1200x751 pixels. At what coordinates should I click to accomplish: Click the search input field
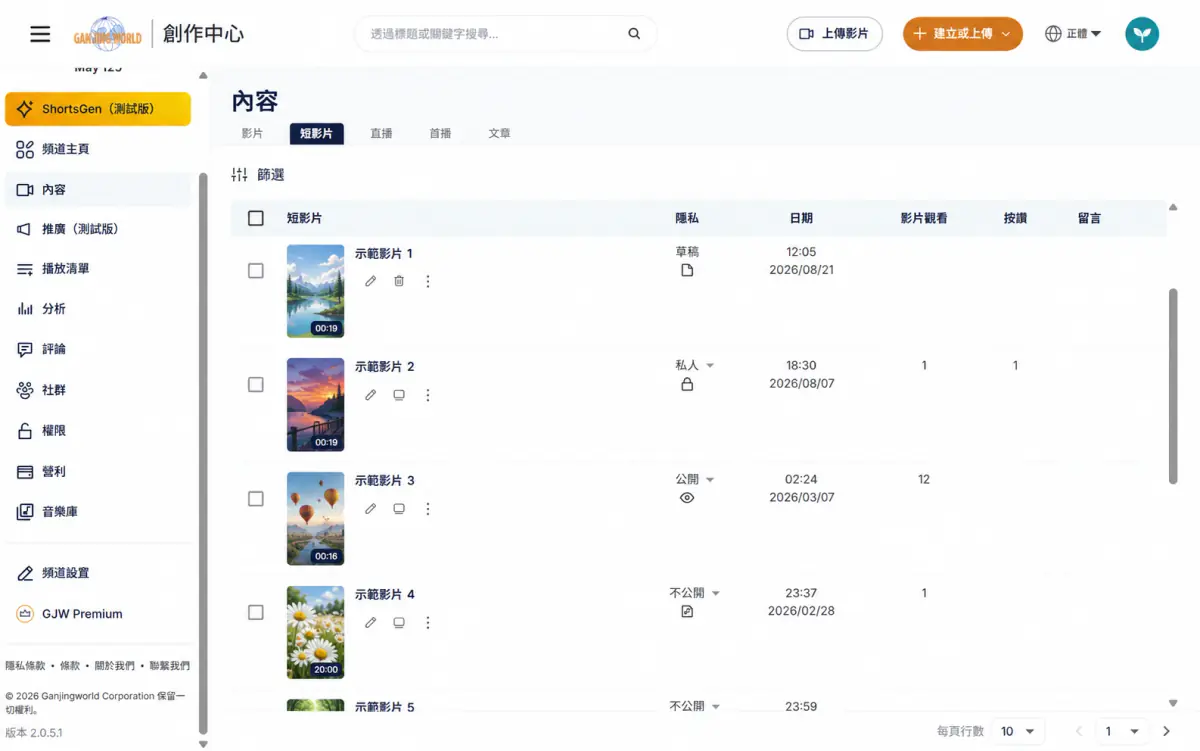point(495,34)
